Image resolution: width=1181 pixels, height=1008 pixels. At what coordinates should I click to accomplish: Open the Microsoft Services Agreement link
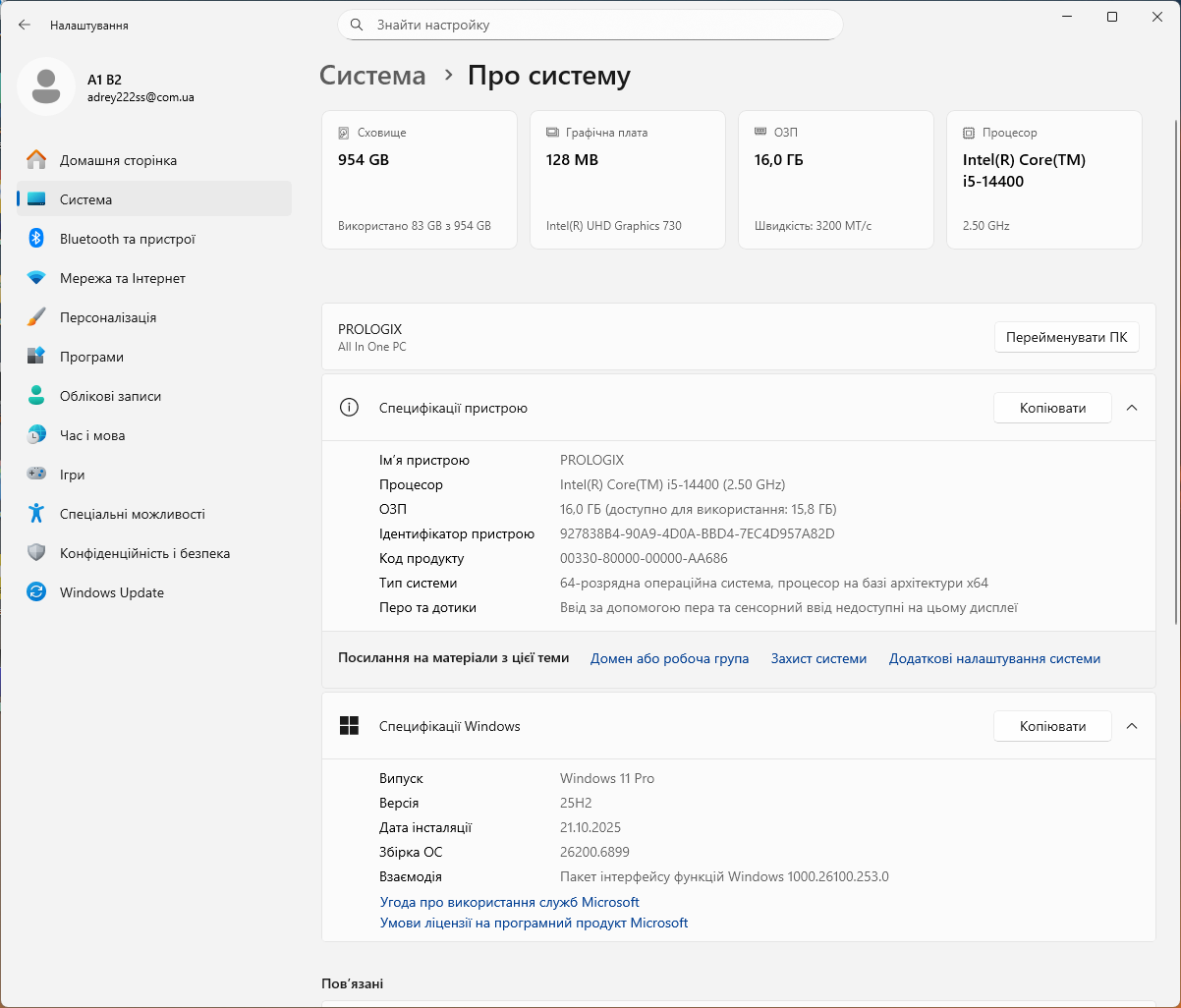(x=509, y=902)
